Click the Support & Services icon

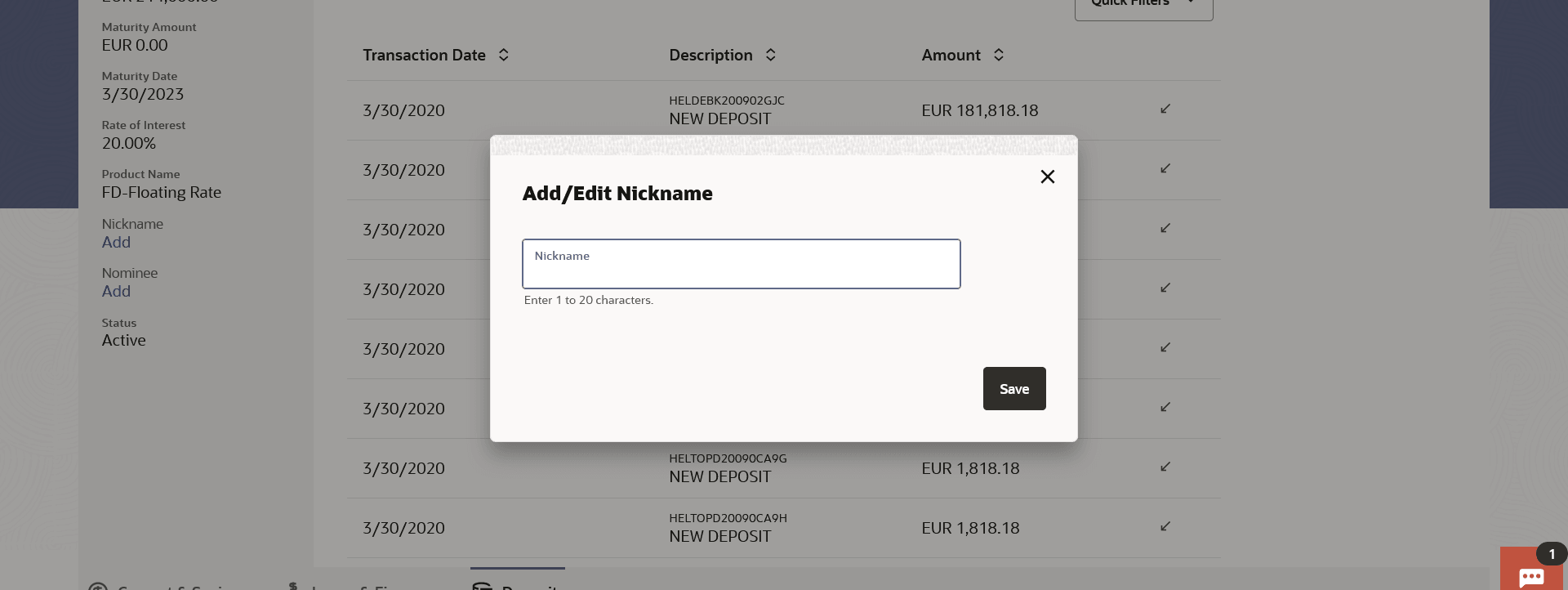coord(98,586)
